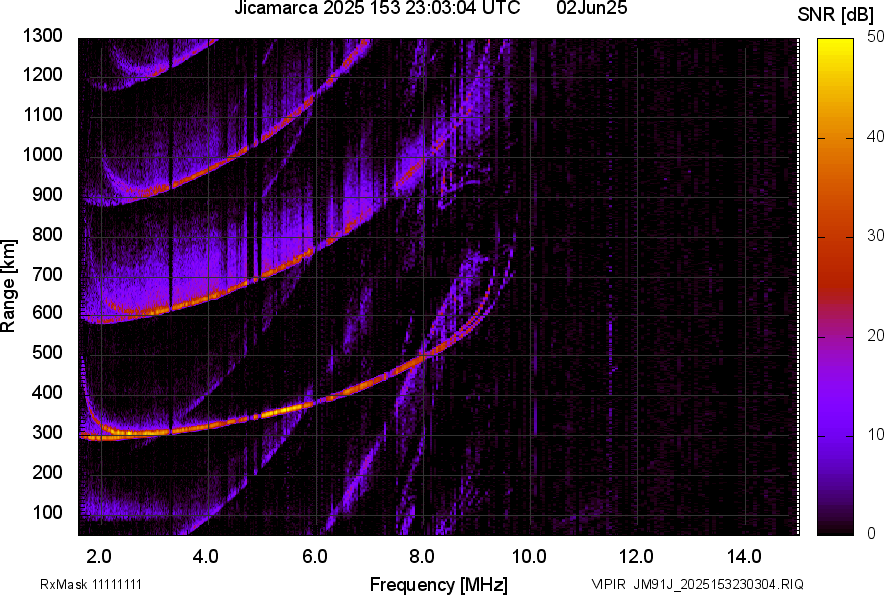Click the frequency tick label "14.0"
The image size is (884, 595).
pyautogui.click(x=744, y=557)
